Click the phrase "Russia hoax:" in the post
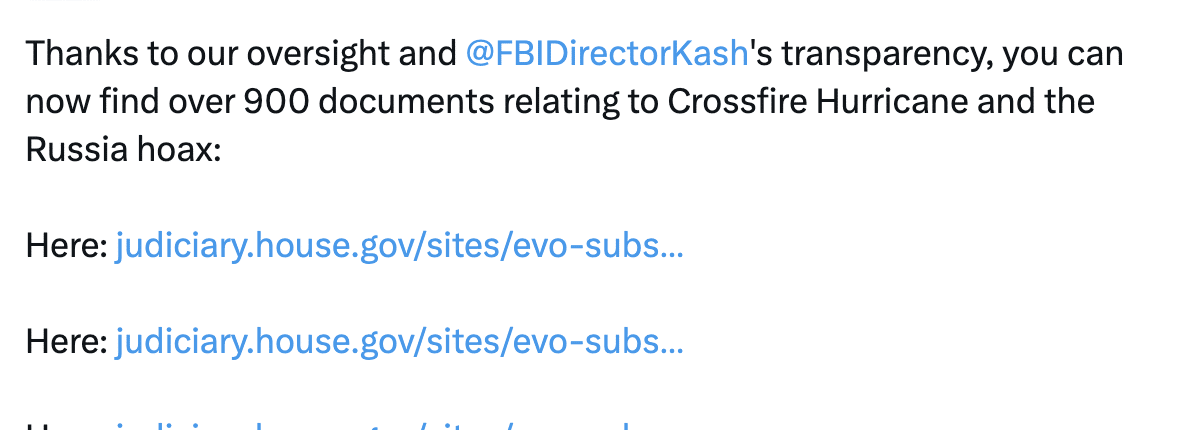 [123, 150]
